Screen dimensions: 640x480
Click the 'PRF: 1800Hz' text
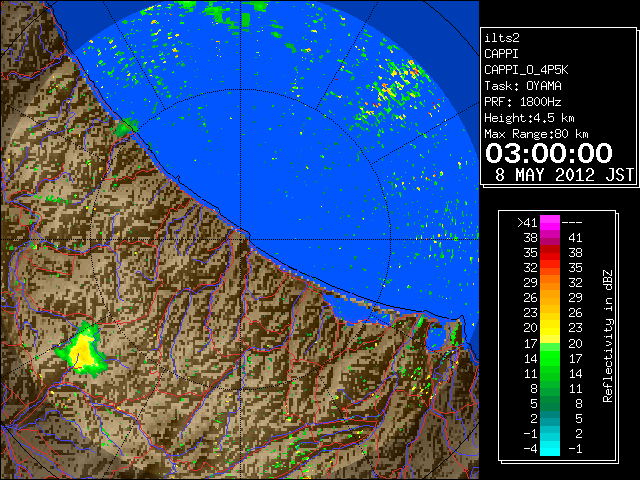[523, 102]
